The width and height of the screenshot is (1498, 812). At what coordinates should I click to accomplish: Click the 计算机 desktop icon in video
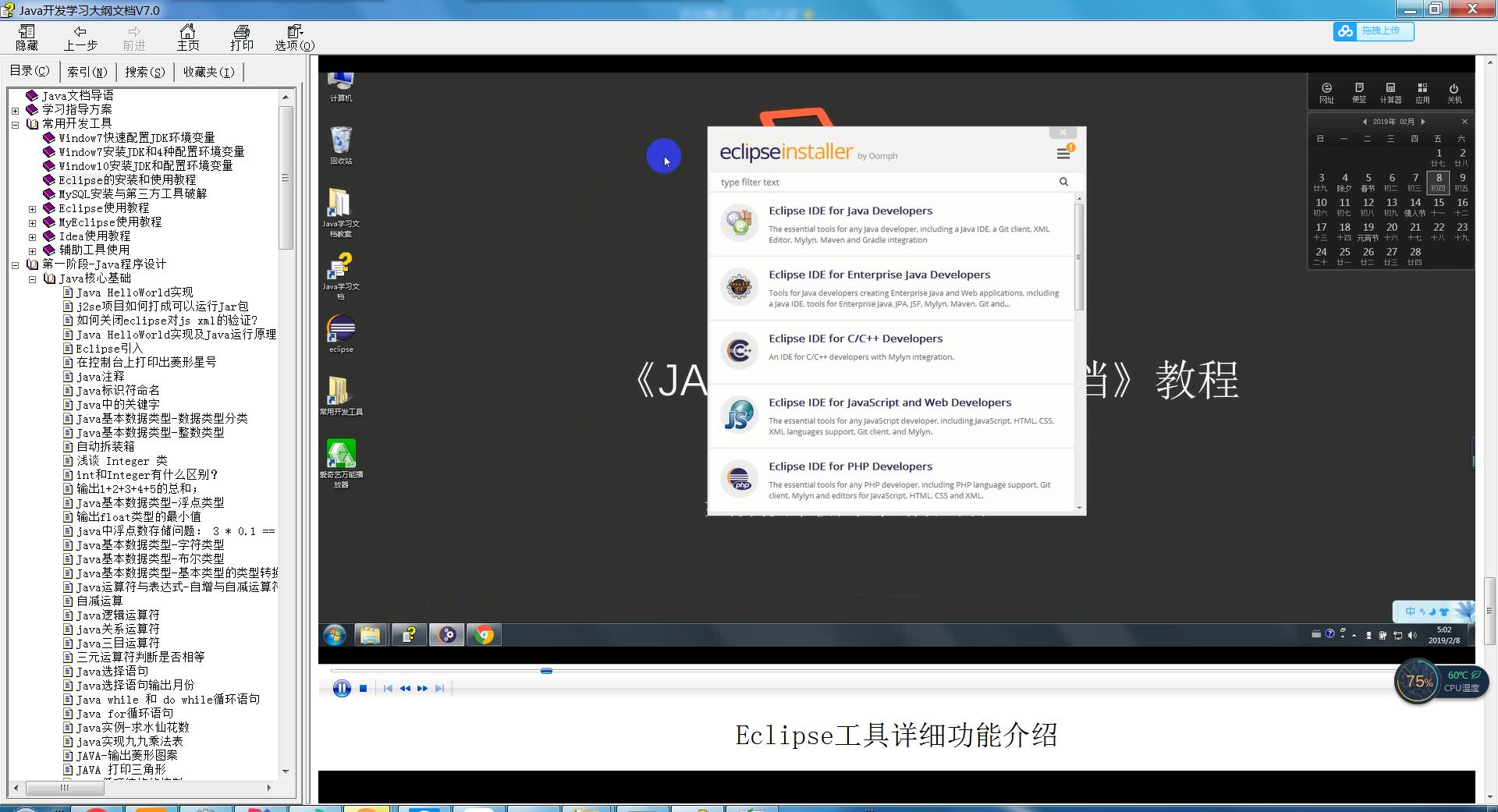coord(341,86)
